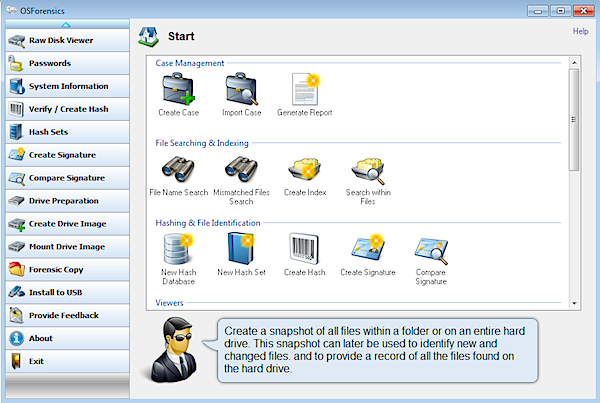This screenshot has width=600, height=403.
Task: Select Drive Preparation sidebar item
Action: click(x=65, y=201)
